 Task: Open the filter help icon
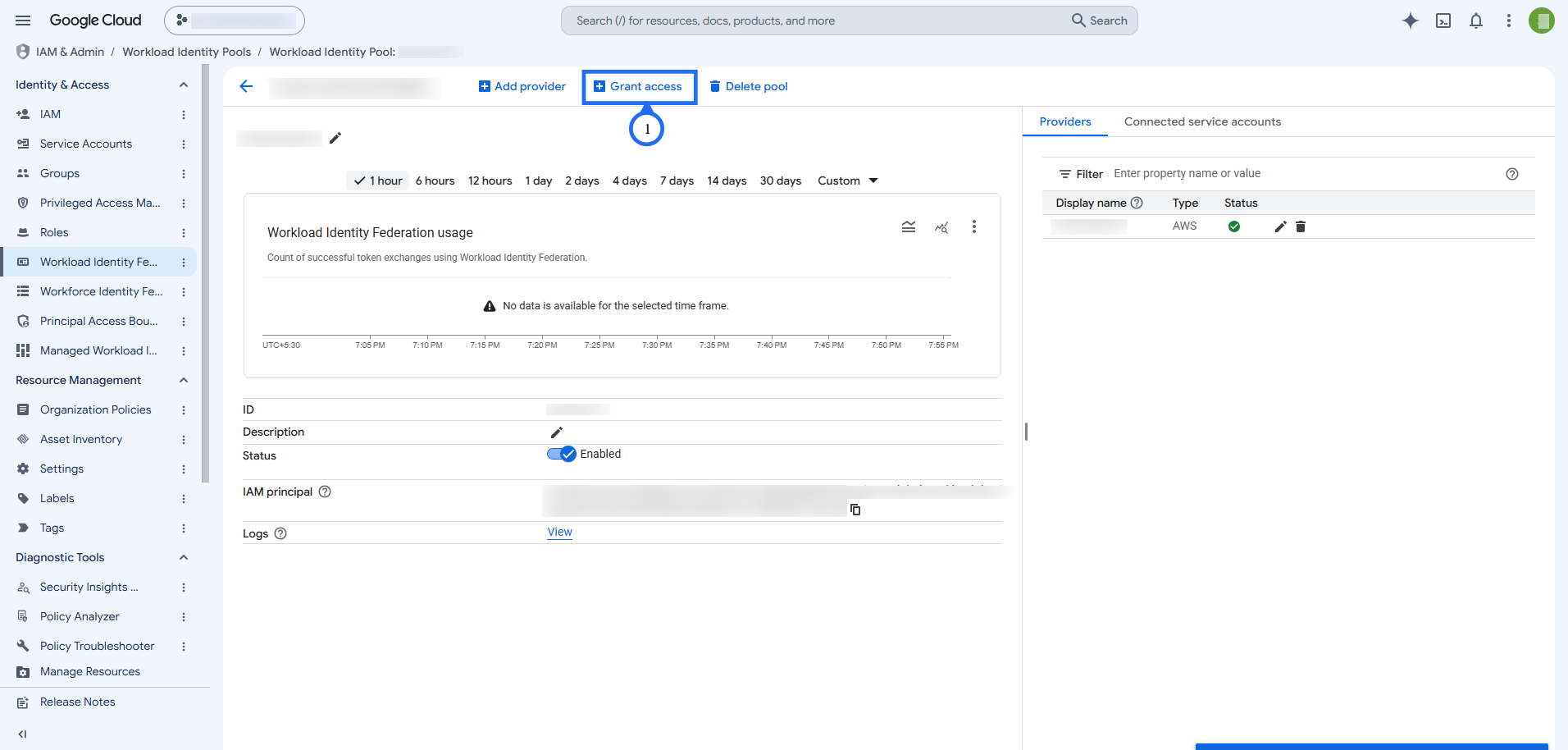1512,174
